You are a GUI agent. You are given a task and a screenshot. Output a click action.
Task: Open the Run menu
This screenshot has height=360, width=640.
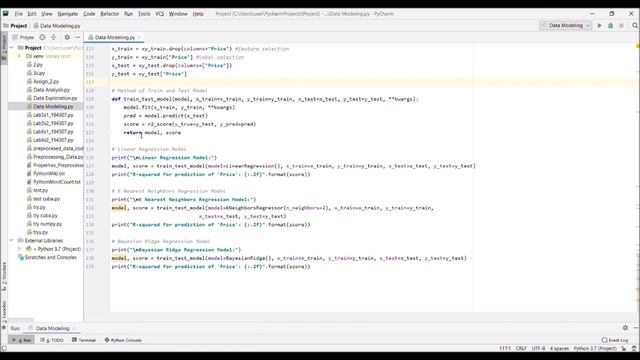coord(129,13)
